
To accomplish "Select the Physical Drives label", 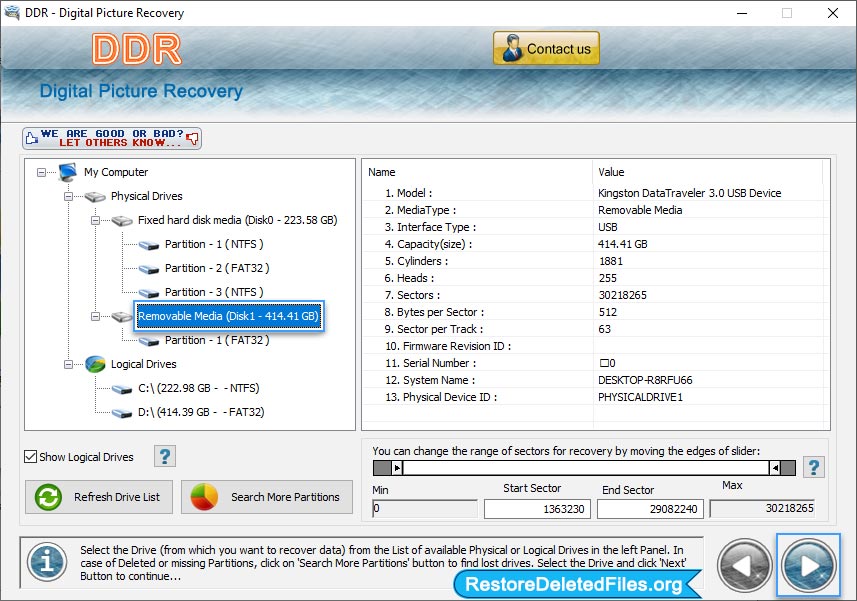I will 146,196.
